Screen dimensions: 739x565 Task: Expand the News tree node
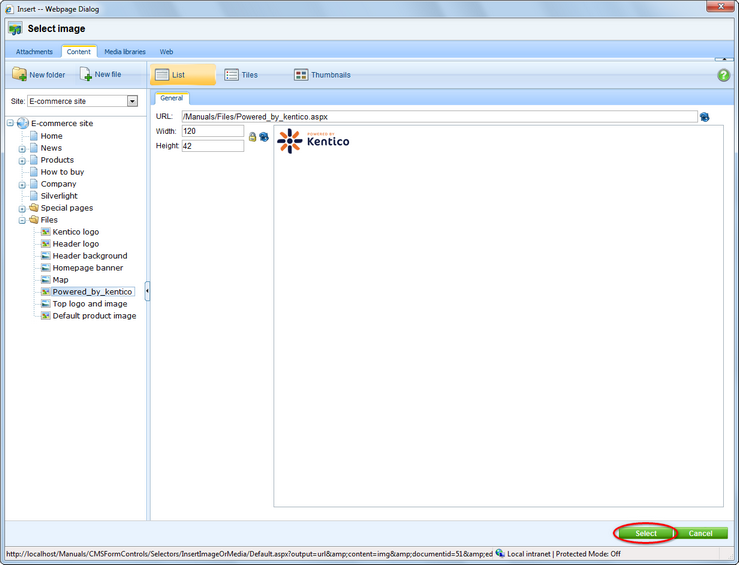[x=22, y=149]
